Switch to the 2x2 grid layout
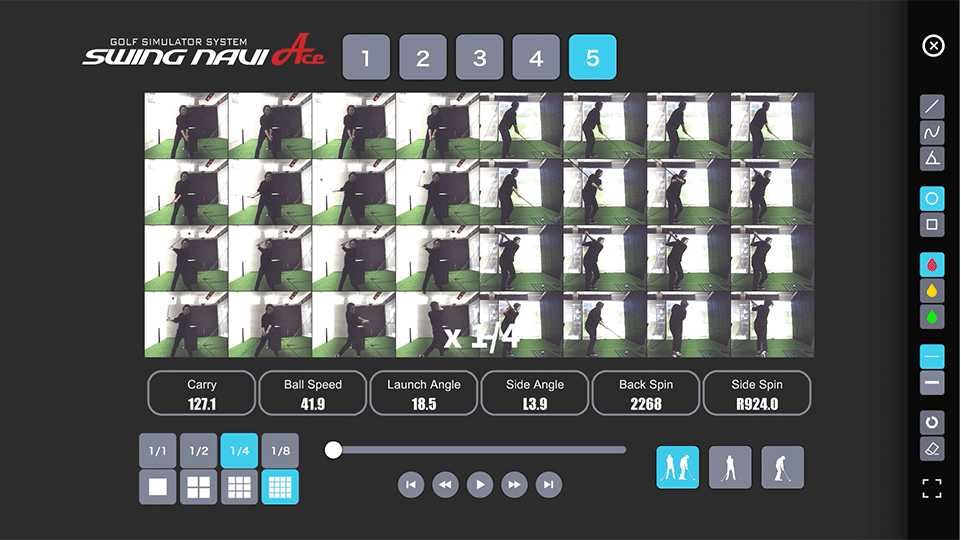This screenshot has width=961, height=540. click(x=198, y=487)
